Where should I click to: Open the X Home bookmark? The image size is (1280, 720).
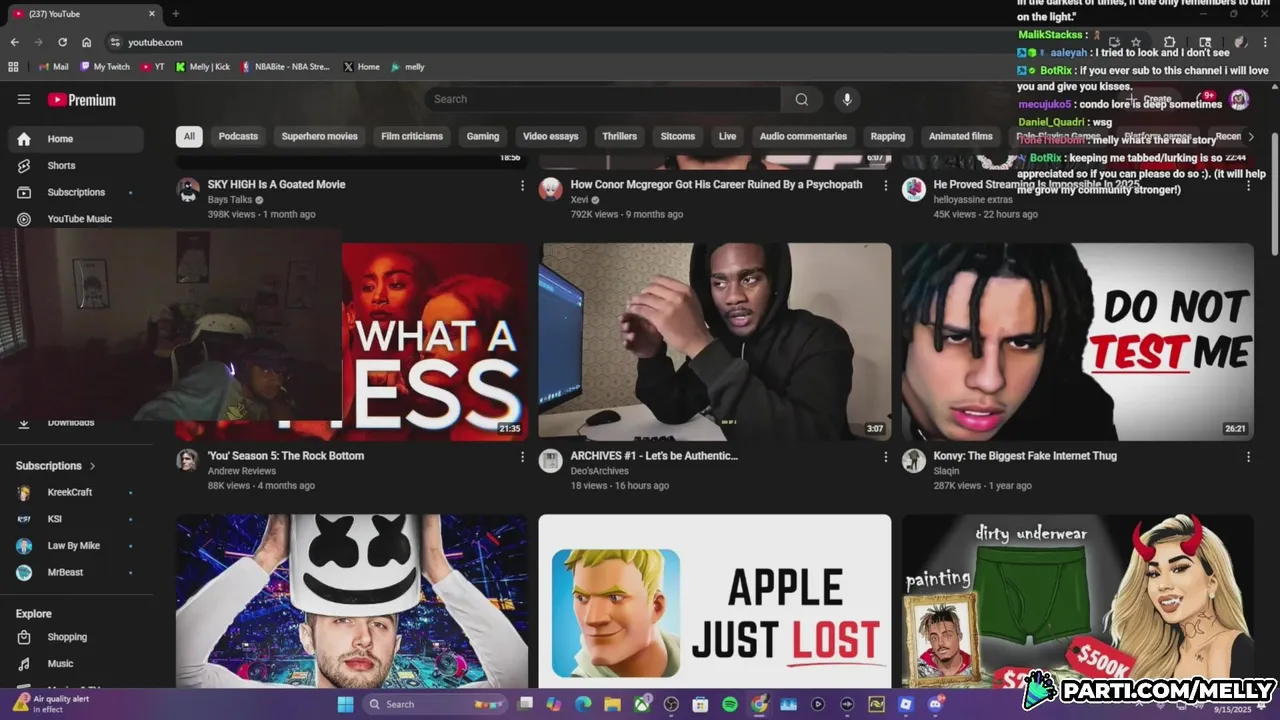coord(361,67)
